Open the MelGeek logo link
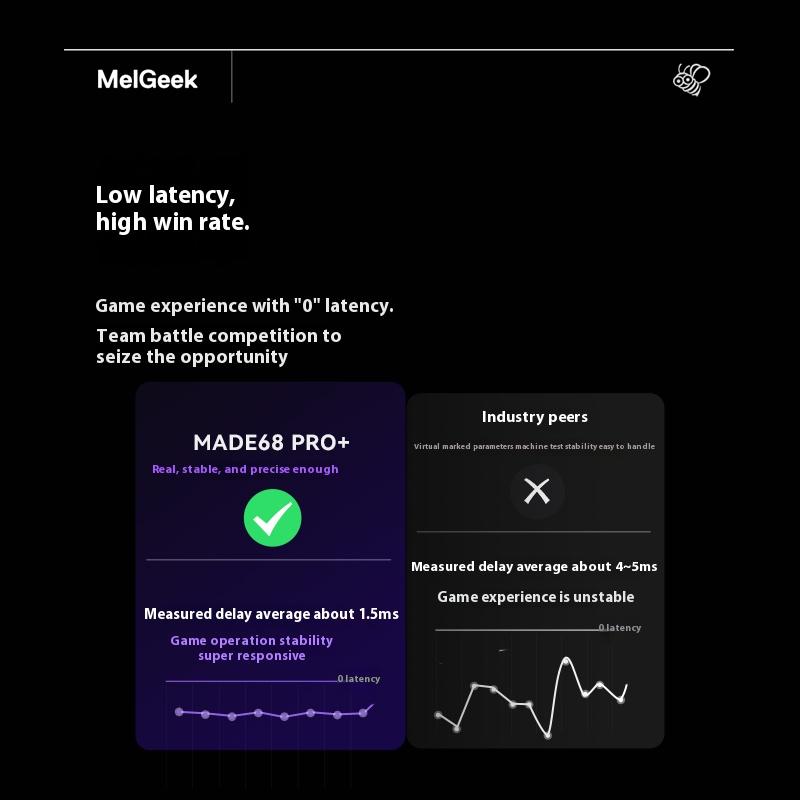This screenshot has height=800, width=800. click(148, 80)
